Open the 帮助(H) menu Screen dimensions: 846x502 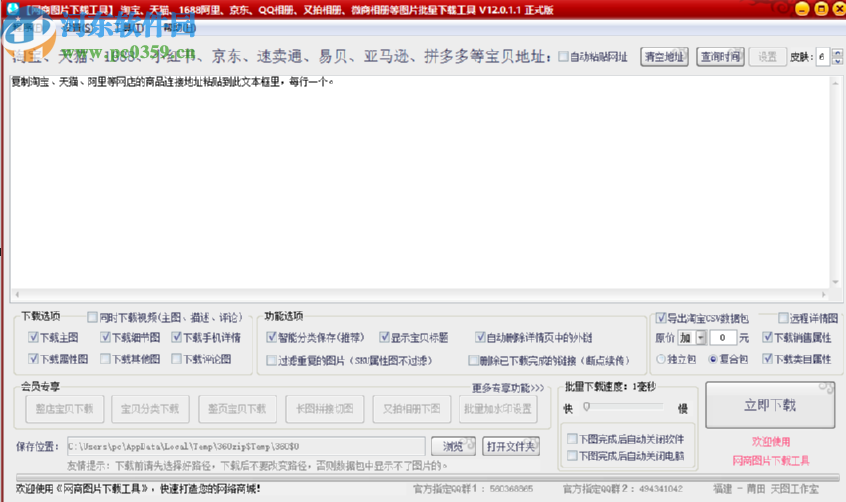tap(178, 28)
